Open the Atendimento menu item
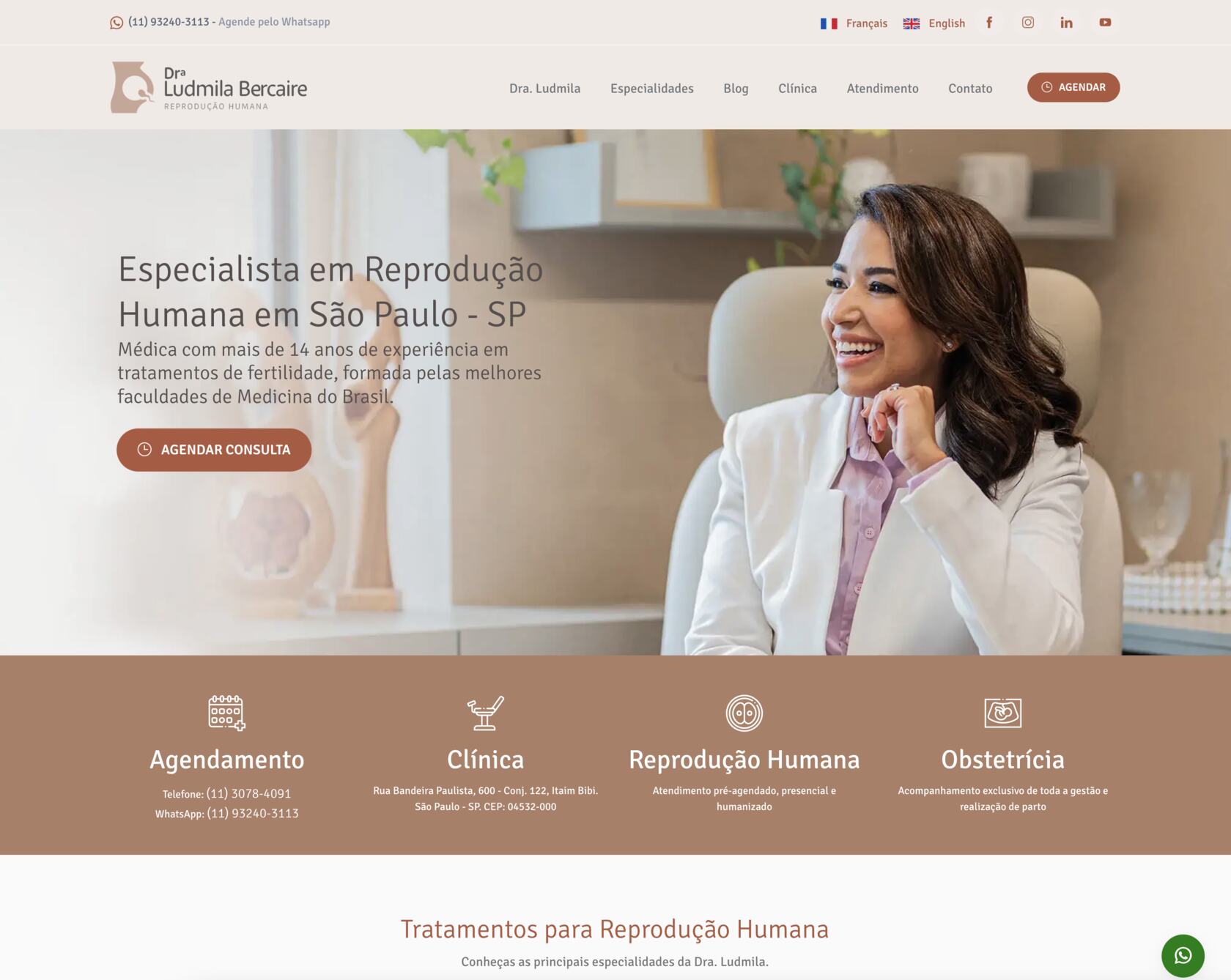The width and height of the screenshot is (1231, 980). pyautogui.click(x=882, y=89)
